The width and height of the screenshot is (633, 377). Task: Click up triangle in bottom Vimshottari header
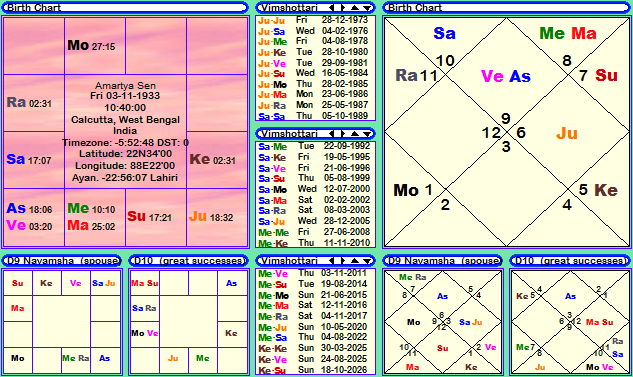(x=354, y=261)
